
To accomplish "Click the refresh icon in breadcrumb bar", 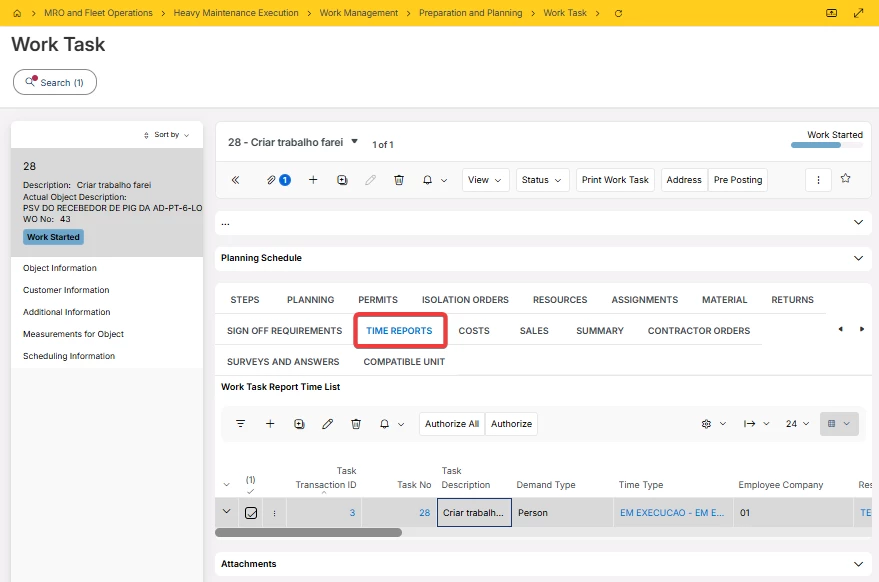I will [x=618, y=13].
